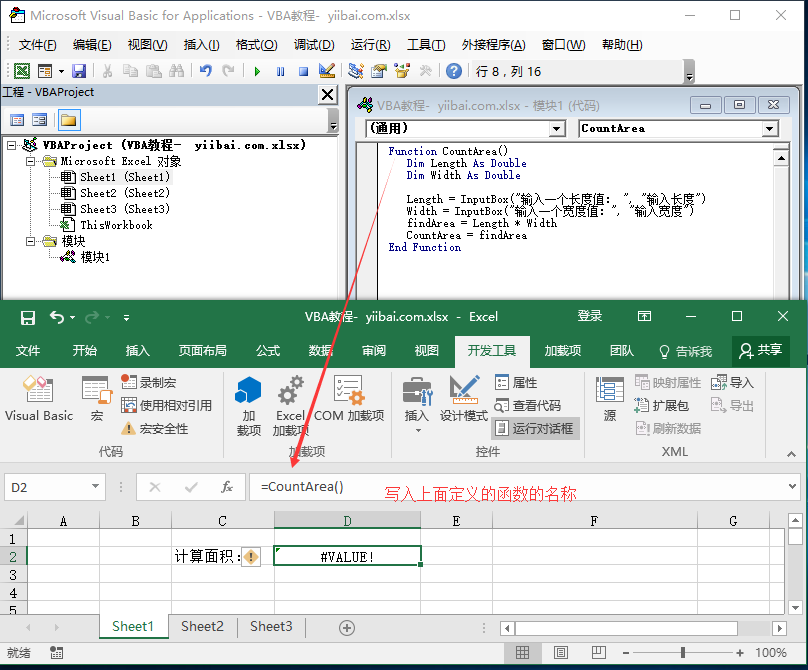Open Quick Access Toolbar customize dropdown
The height and width of the screenshot is (670, 808).
coord(126,317)
